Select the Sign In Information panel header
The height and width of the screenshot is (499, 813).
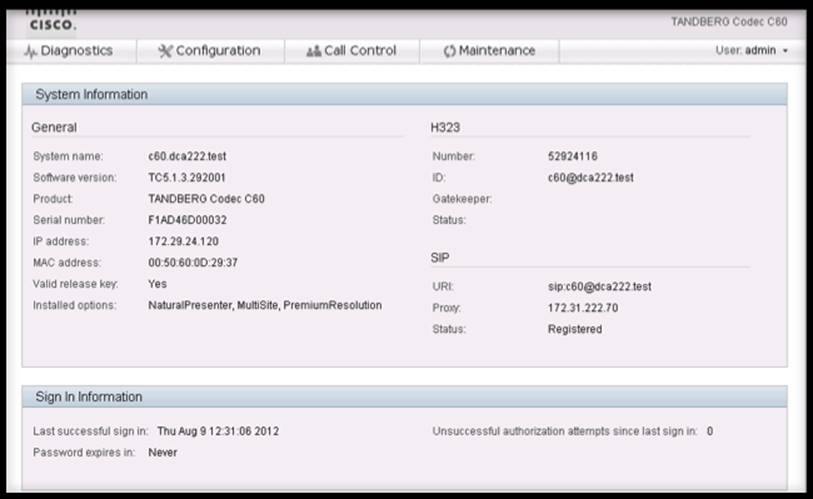tap(88, 397)
